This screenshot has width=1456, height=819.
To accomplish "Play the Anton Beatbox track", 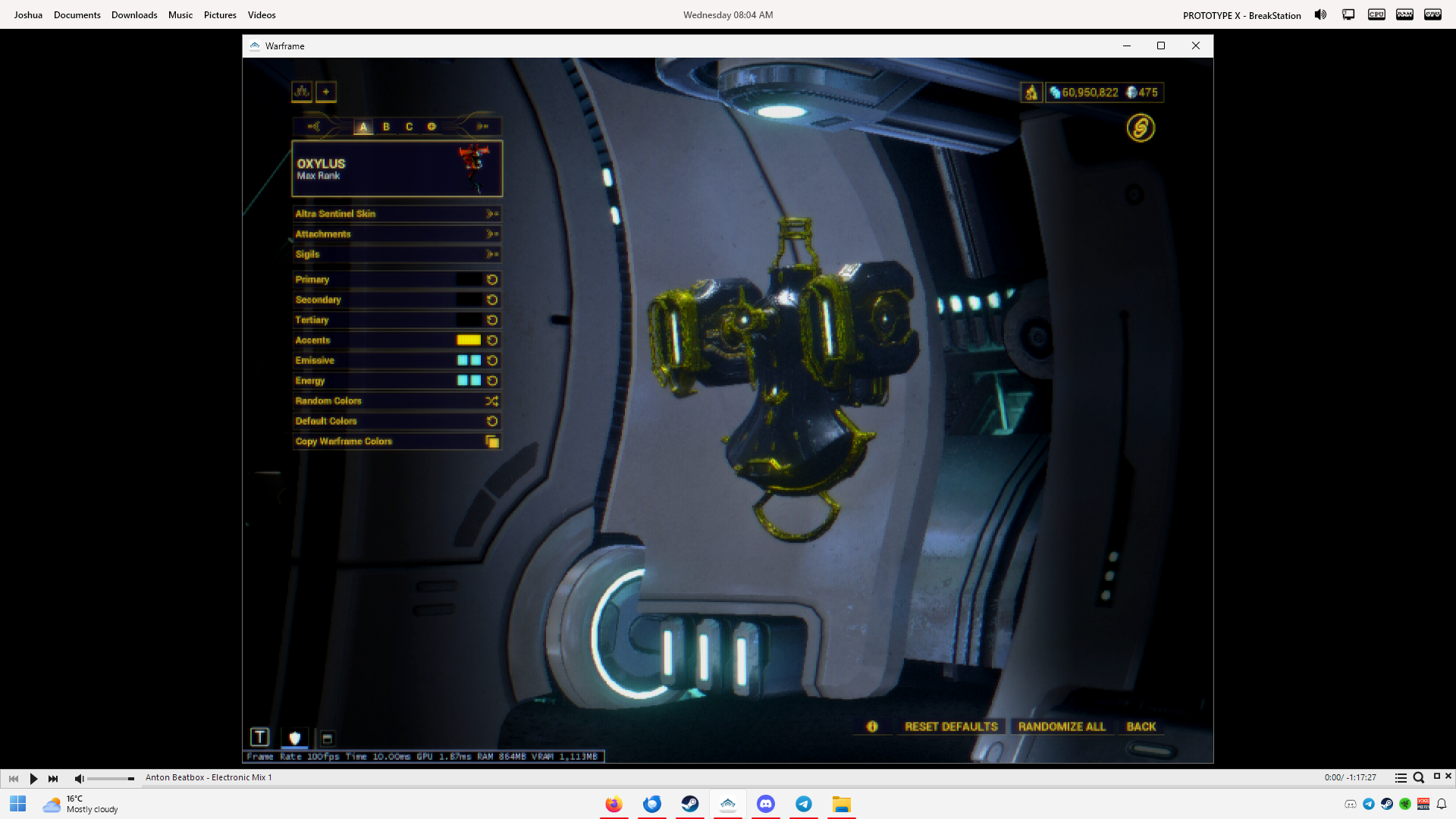I will point(33,778).
